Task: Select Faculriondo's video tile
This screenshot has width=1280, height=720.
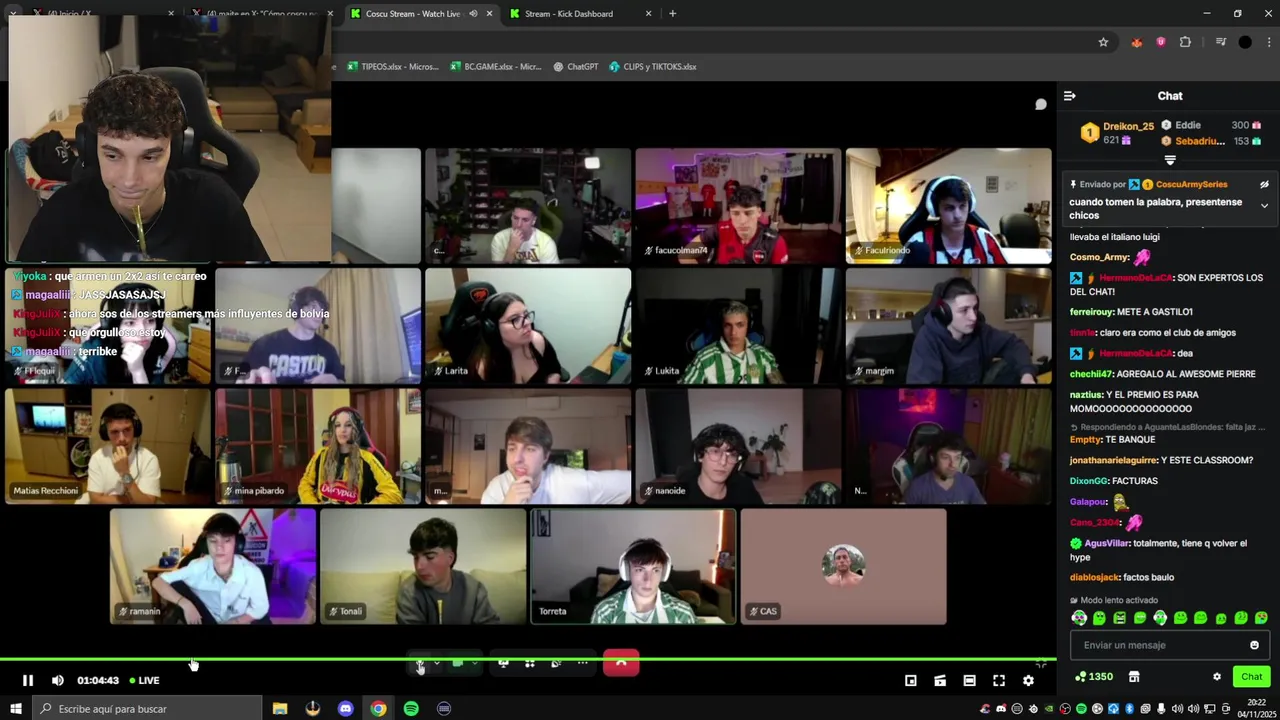Action: (x=949, y=206)
